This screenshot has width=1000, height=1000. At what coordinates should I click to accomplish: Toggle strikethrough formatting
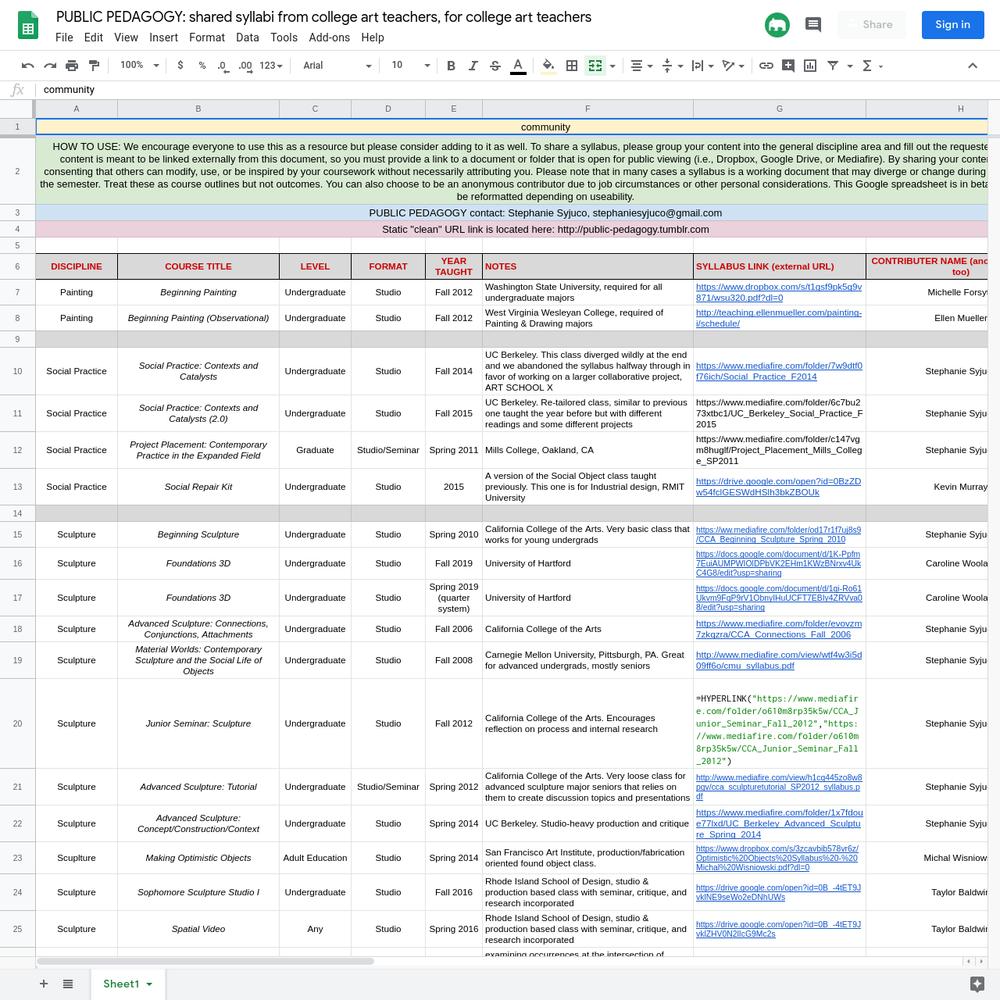(495, 66)
